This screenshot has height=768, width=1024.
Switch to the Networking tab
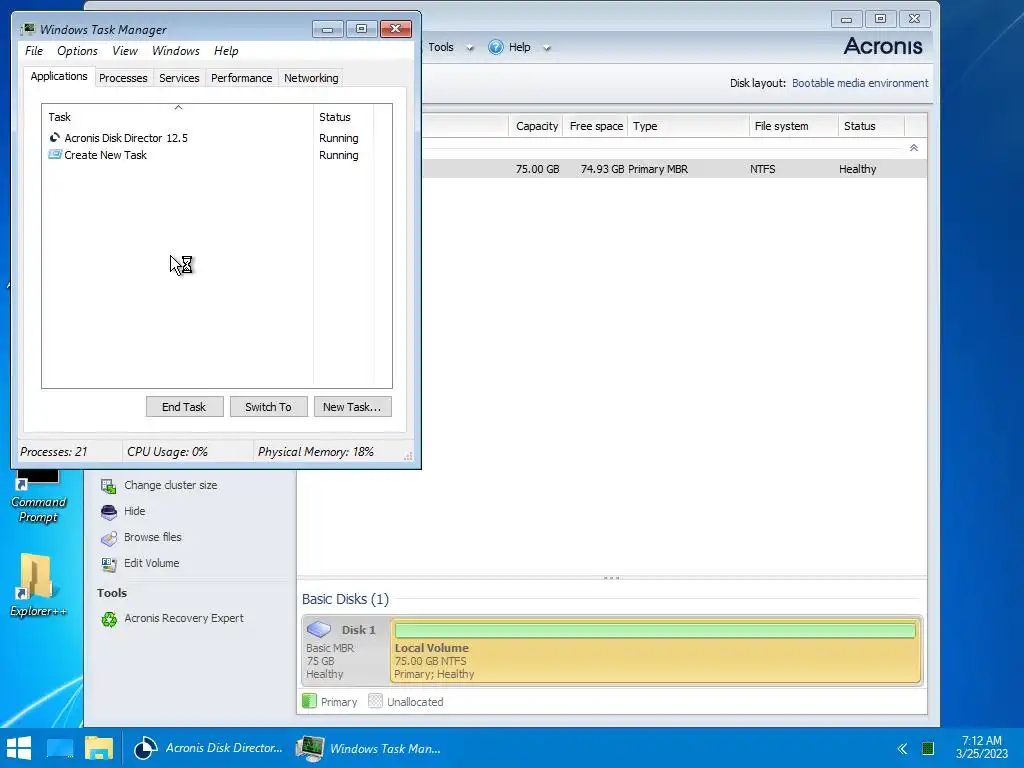coord(311,78)
